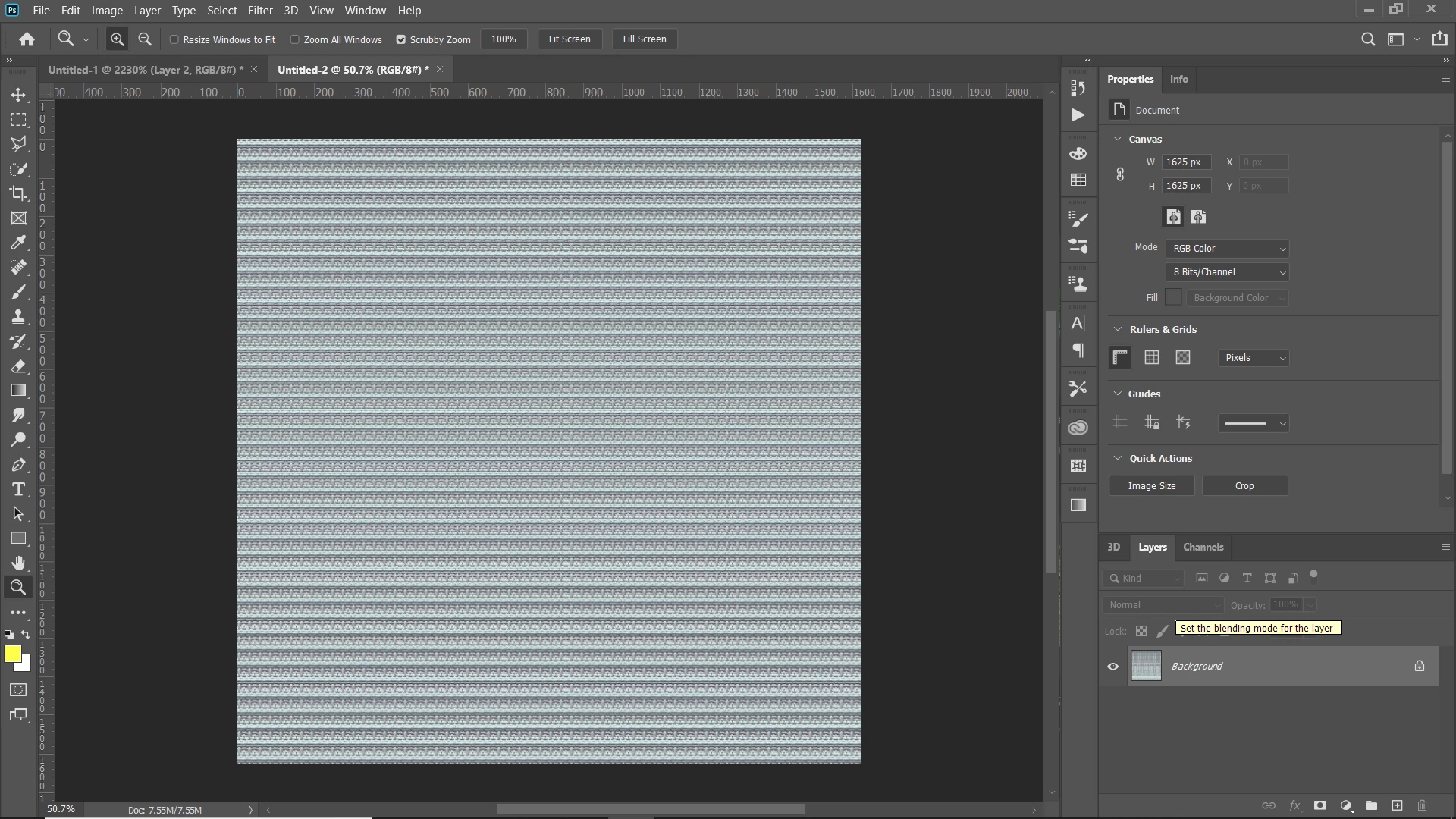
Task: Select the Brush tool
Action: (x=18, y=292)
